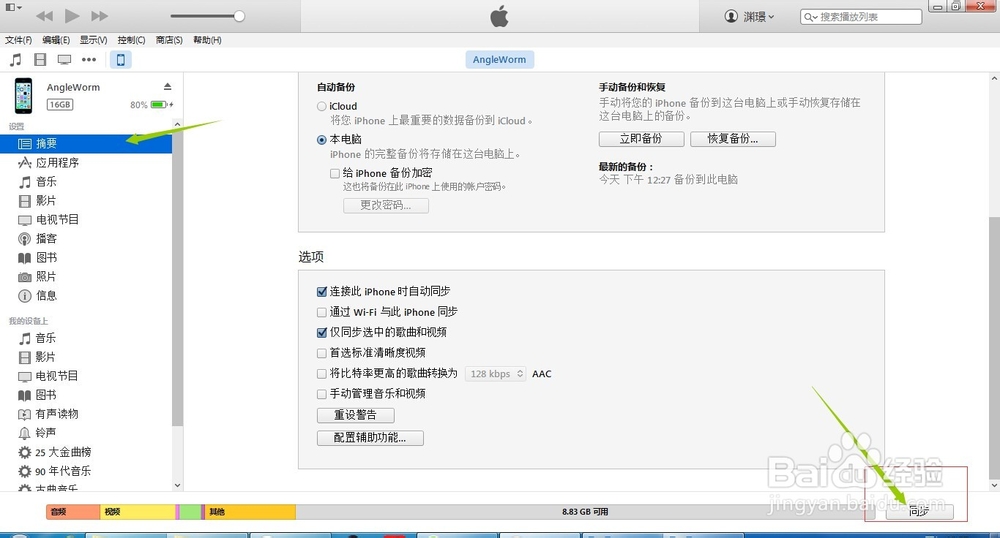The height and width of the screenshot is (538, 1000).
Task: Toggle 仅同步选中的歌曲和视频 checkbox
Action: (x=322, y=332)
